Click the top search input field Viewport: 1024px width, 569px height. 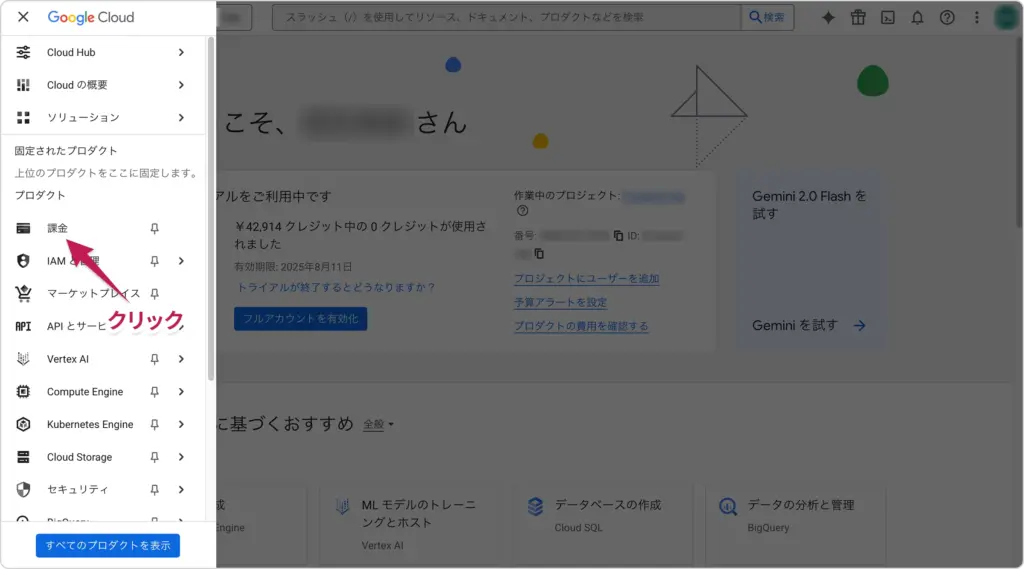tap(506, 17)
